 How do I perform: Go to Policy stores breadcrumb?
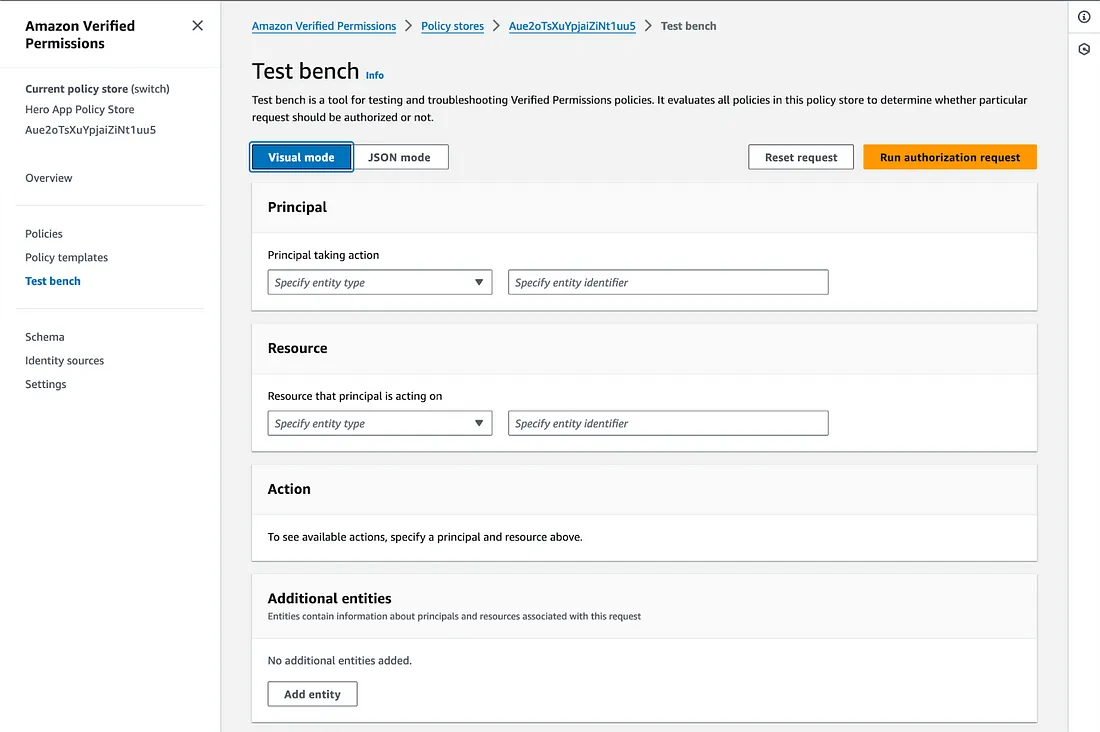(x=452, y=26)
